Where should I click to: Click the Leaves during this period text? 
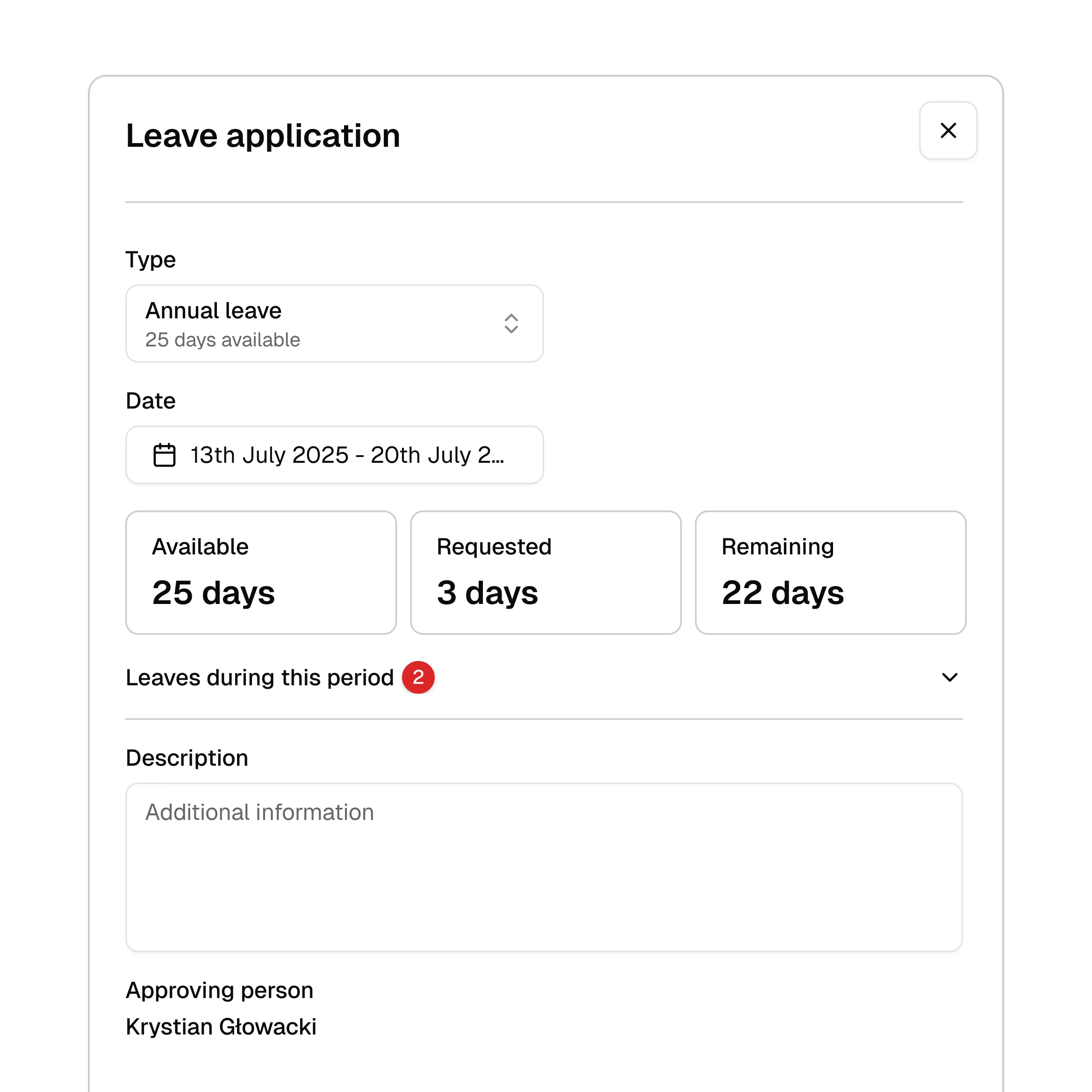point(260,677)
